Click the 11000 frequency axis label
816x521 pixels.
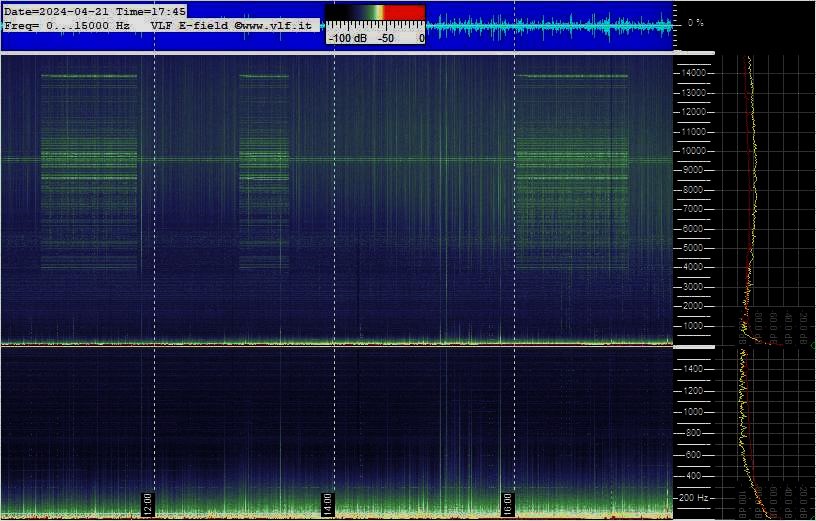tap(693, 132)
